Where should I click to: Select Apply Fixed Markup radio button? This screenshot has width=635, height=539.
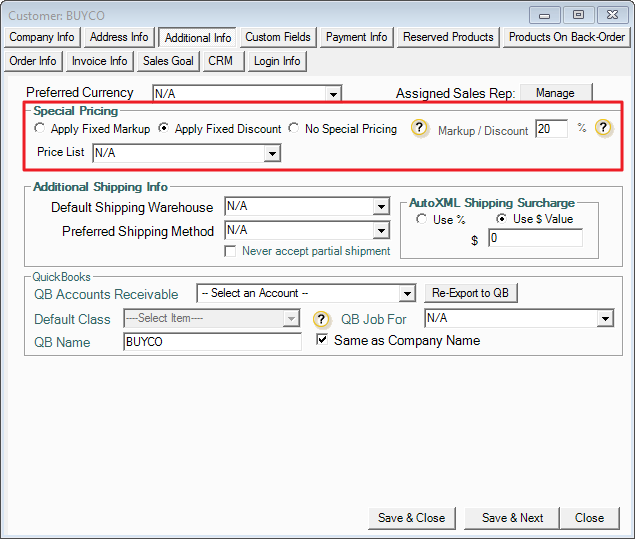(40, 129)
